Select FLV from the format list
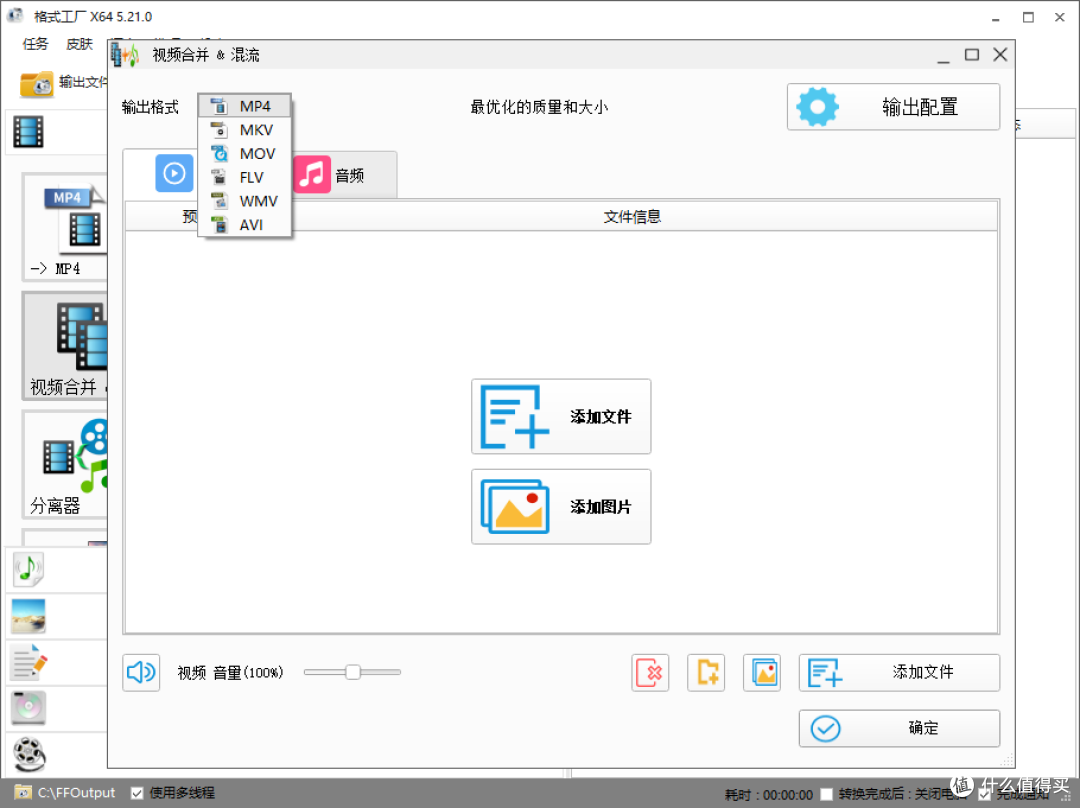1080x808 pixels. tap(245, 178)
